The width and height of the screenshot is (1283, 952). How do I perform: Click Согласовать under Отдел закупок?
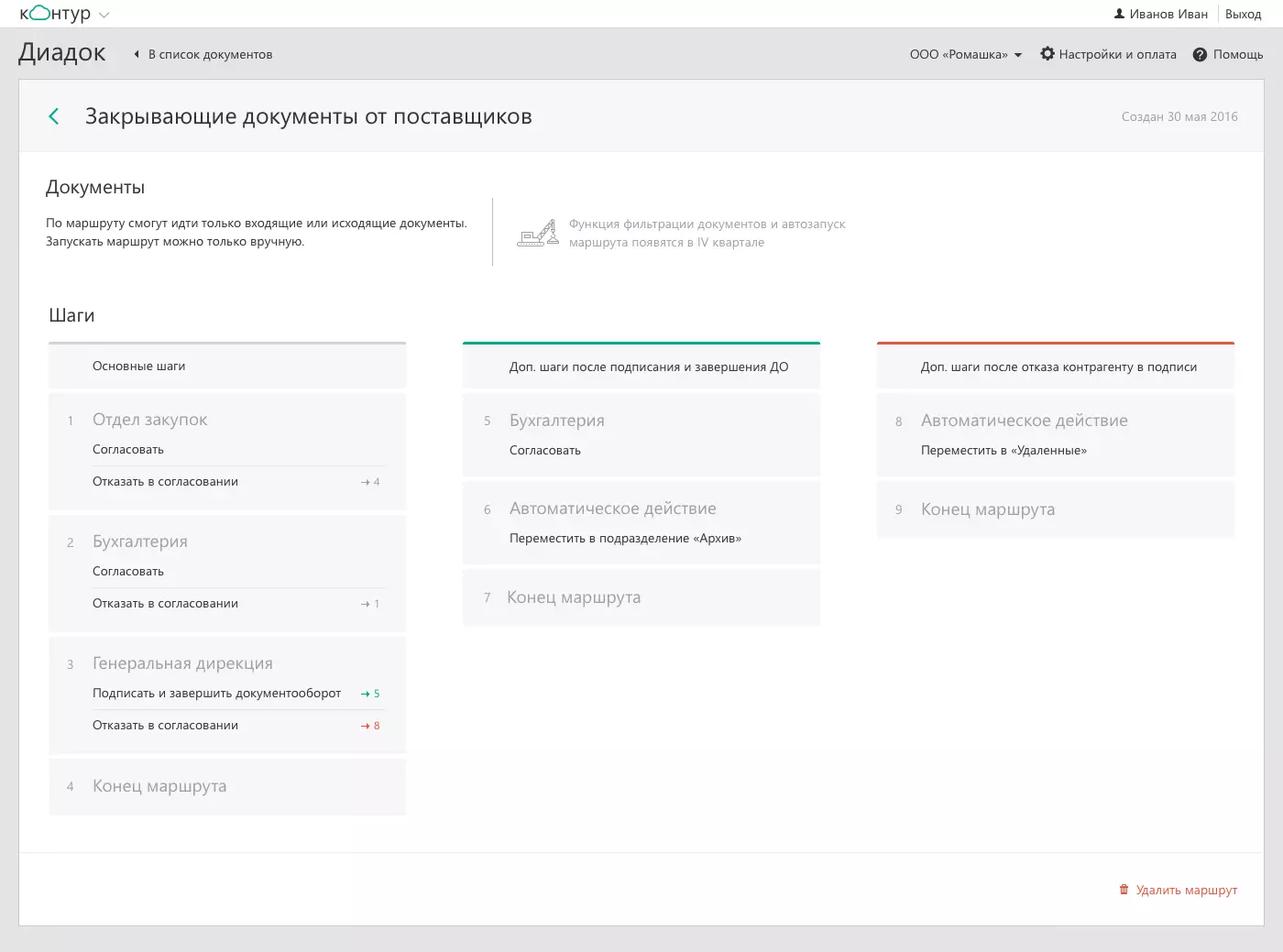(x=128, y=449)
